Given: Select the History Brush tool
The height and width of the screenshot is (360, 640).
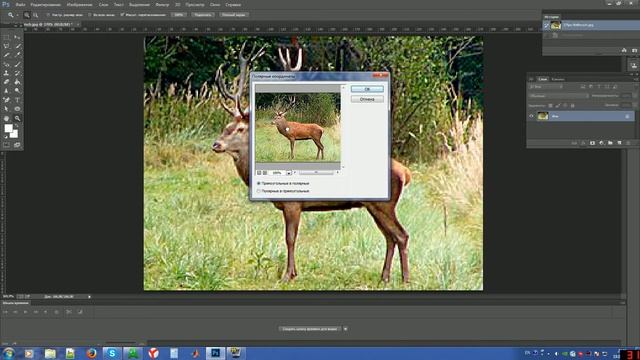Looking at the screenshot, I should click(x=17, y=73).
